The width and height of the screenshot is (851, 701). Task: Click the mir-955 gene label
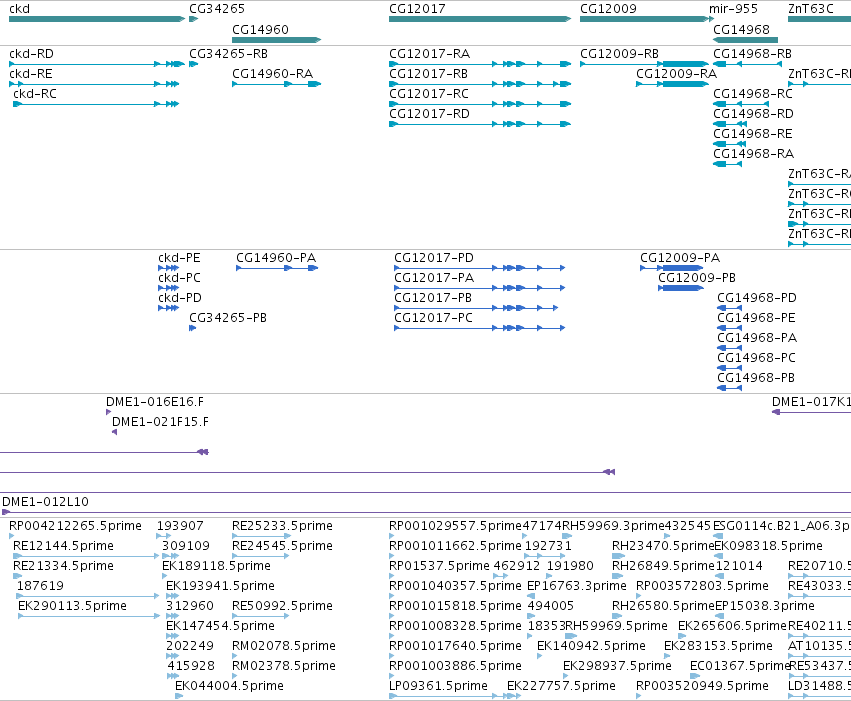click(x=733, y=9)
